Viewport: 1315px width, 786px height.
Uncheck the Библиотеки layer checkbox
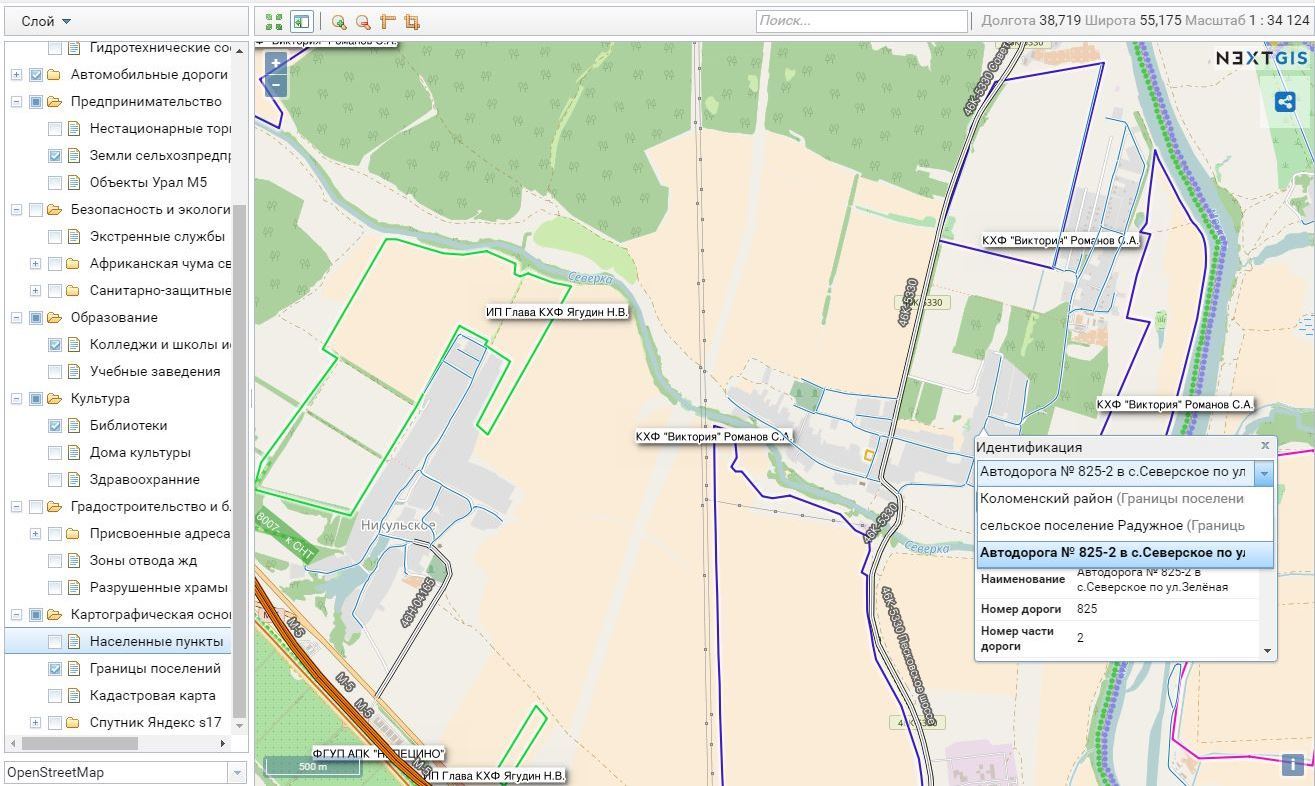[x=54, y=425]
